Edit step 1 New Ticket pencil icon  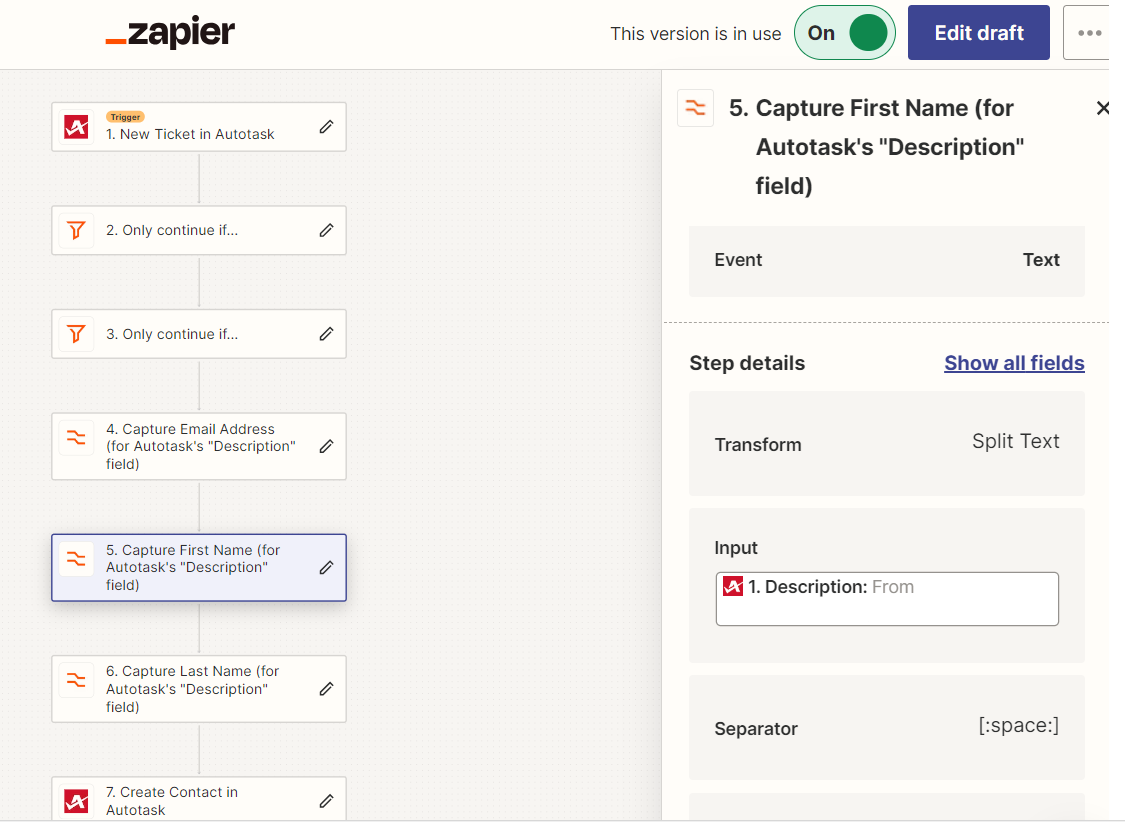click(x=326, y=127)
